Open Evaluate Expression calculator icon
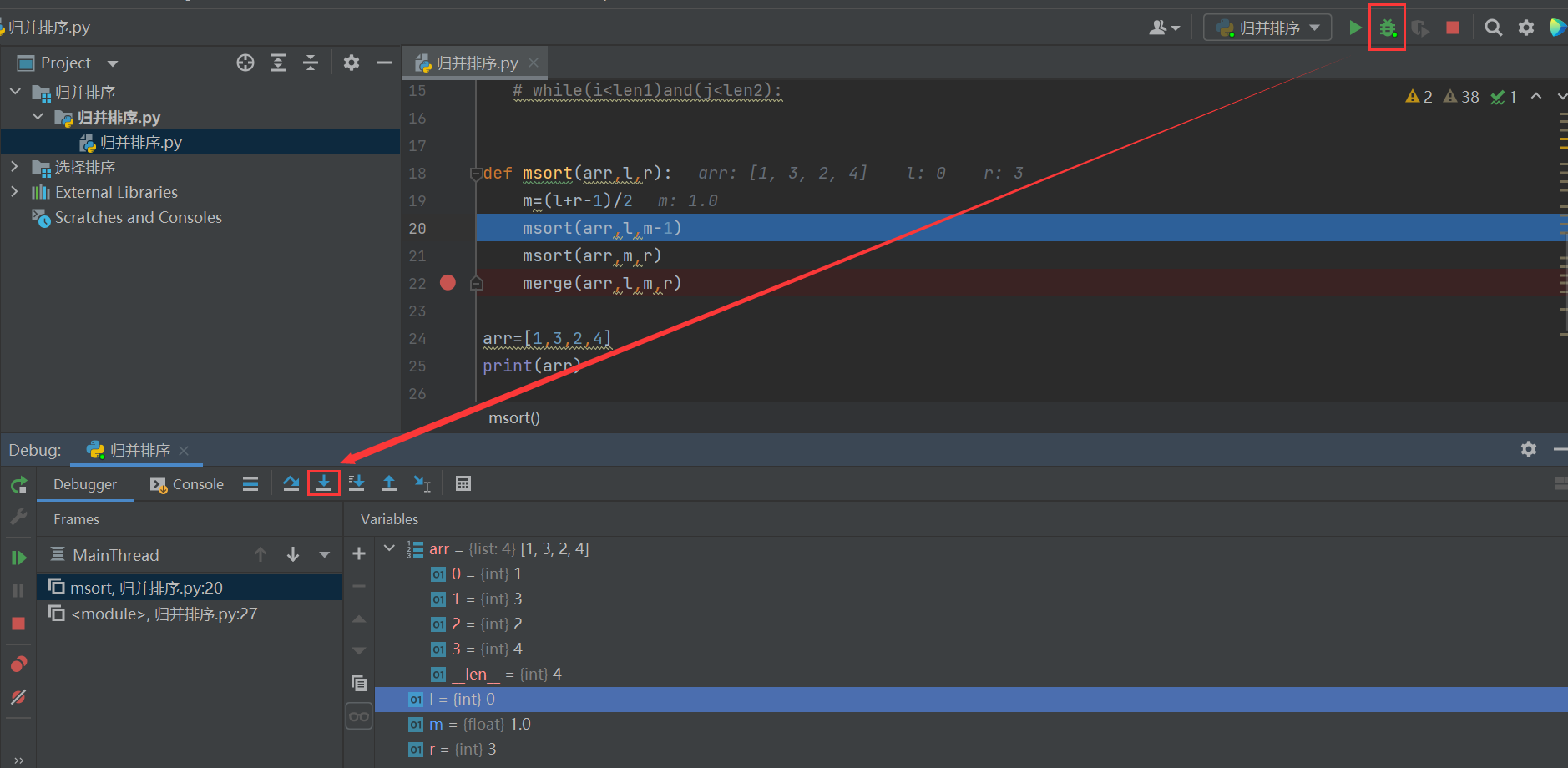The image size is (1568, 768). point(463,483)
